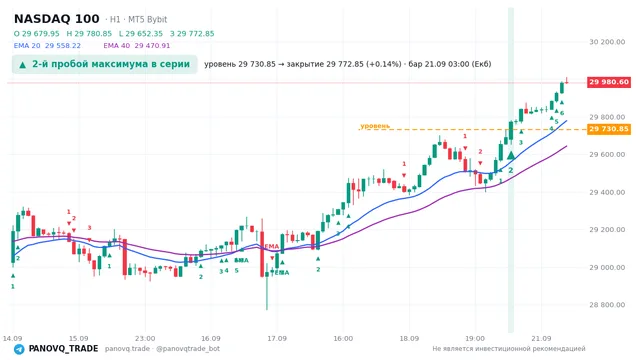
Task: Click the triangle icon in the signal badge
Action: click(x=23, y=64)
